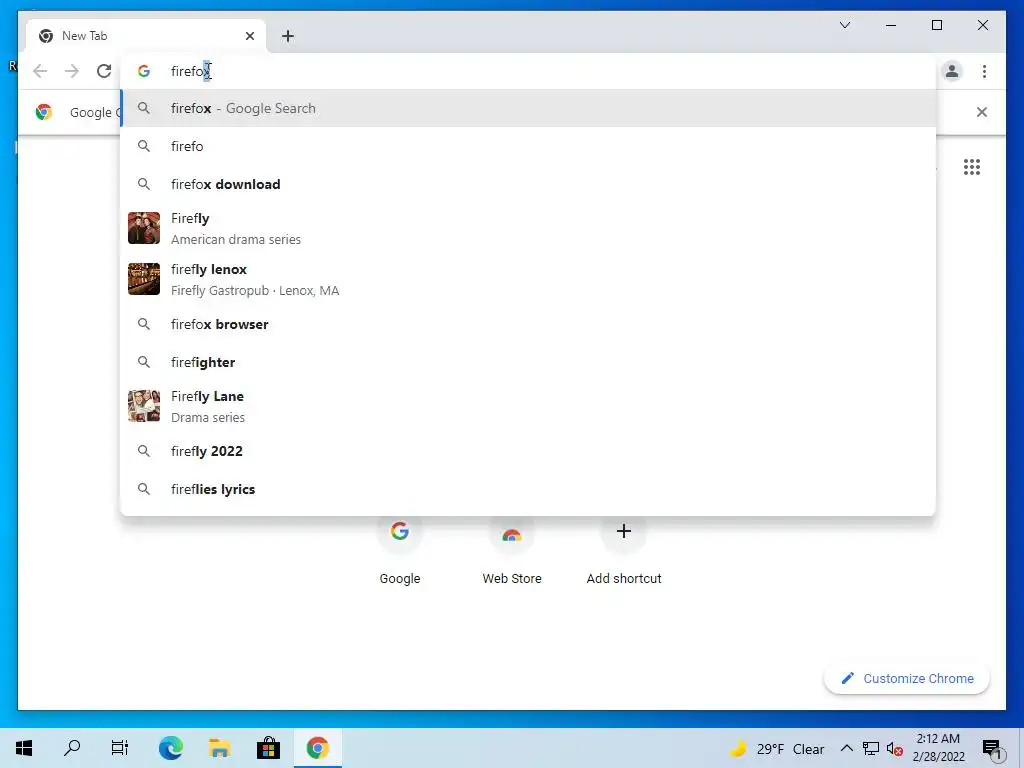Screen dimensions: 1024x768
Task: Go back with the left arrow button
Action: (x=40, y=71)
